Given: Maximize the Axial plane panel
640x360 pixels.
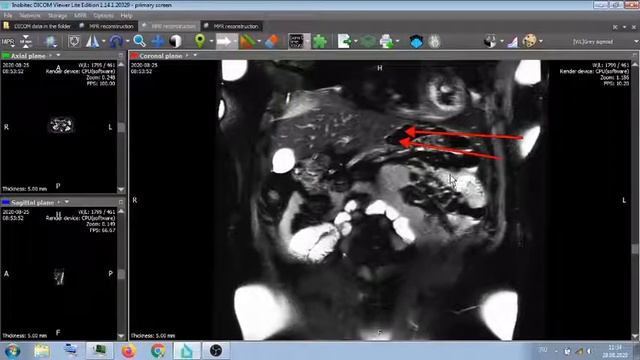Looking at the screenshot, I should [x=120, y=55].
